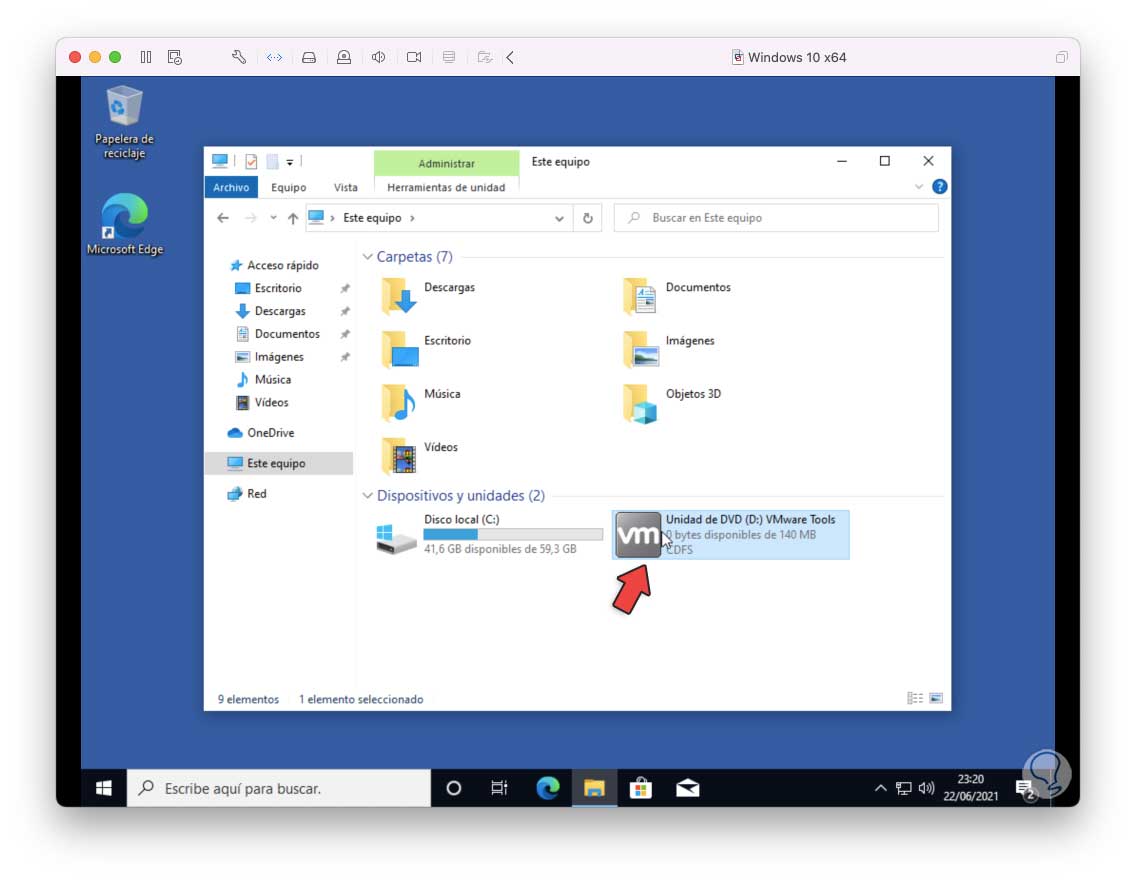Select the Escritorio folder in Carpetas
Screen dimensions: 1136x881
point(427,349)
